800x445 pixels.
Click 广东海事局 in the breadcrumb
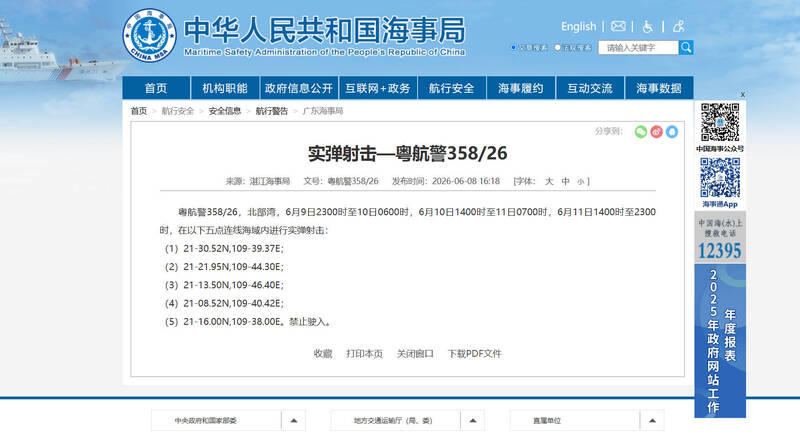323,111
